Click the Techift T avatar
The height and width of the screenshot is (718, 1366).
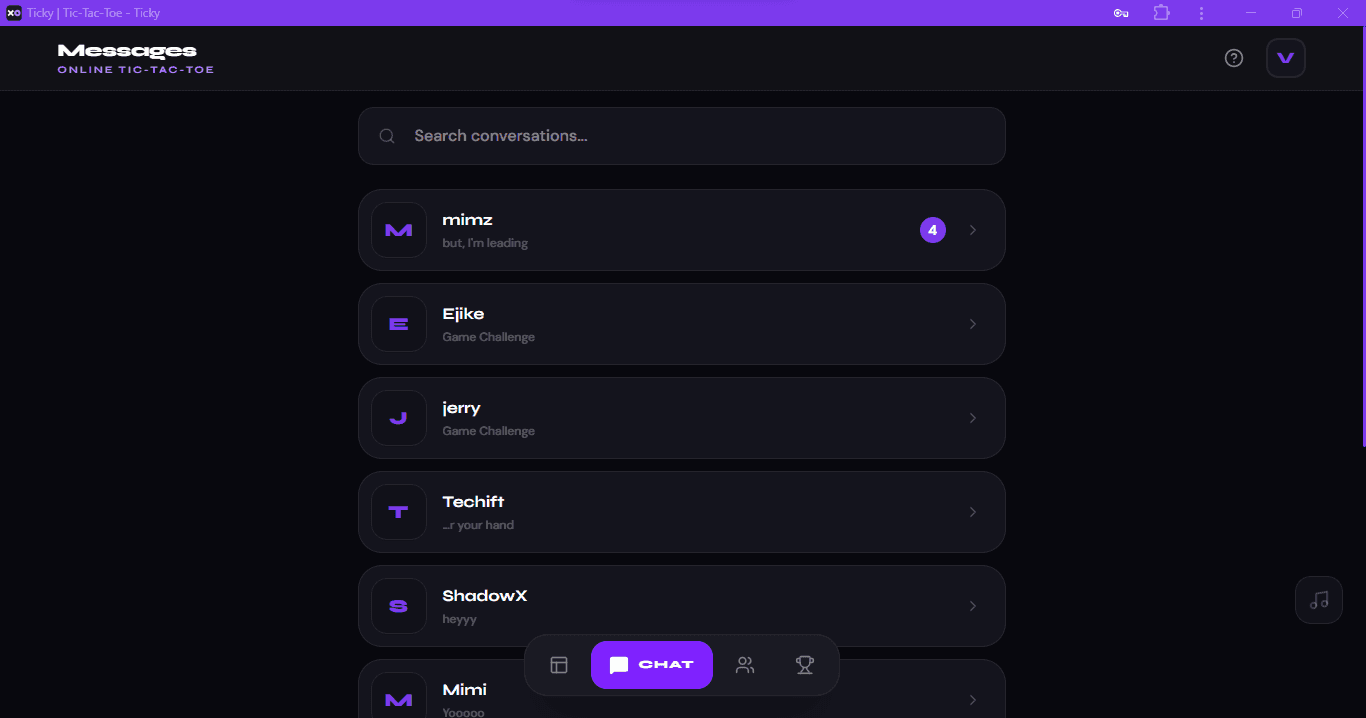click(x=399, y=512)
